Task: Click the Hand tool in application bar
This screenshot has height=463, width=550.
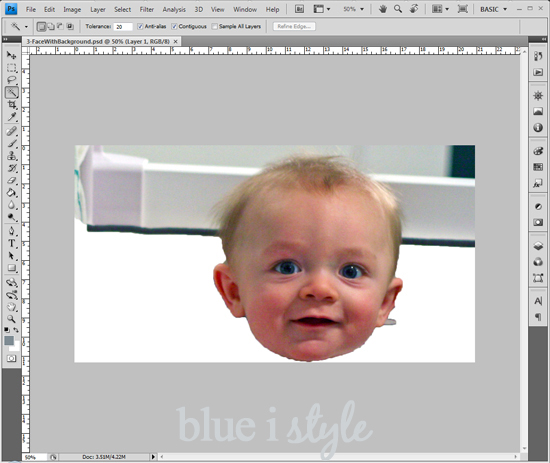Action: tap(383, 9)
